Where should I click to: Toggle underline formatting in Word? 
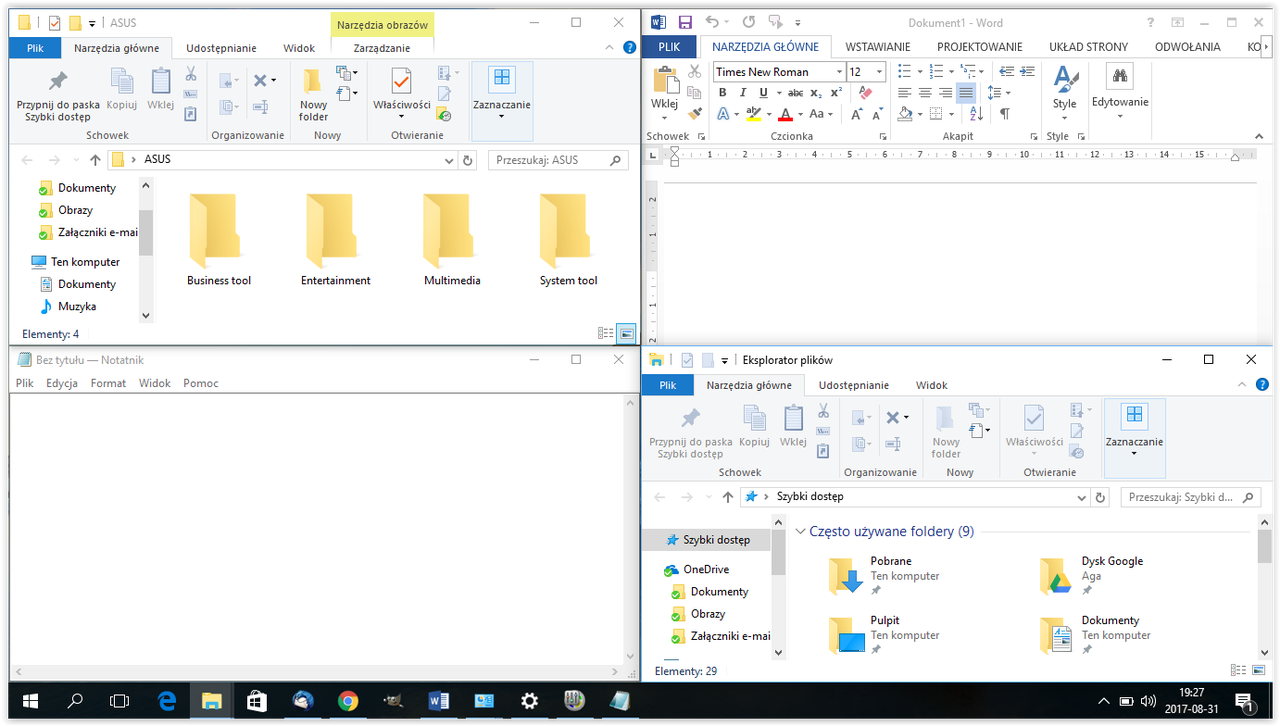click(x=764, y=93)
